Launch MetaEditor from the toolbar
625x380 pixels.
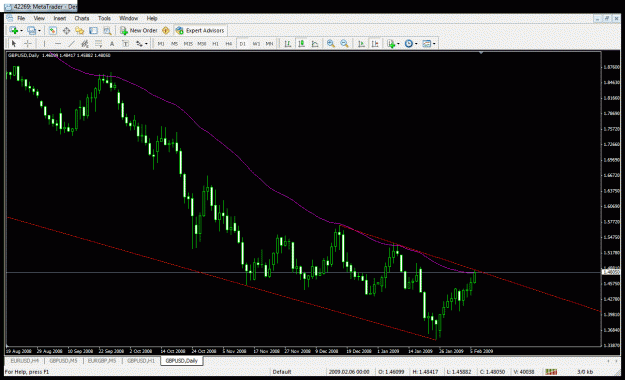click(x=166, y=30)
